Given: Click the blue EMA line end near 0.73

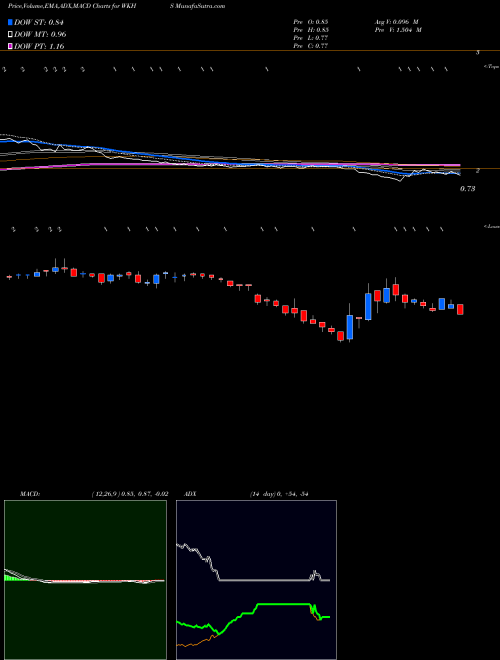Looking at the screenshot, I should 458,173.
